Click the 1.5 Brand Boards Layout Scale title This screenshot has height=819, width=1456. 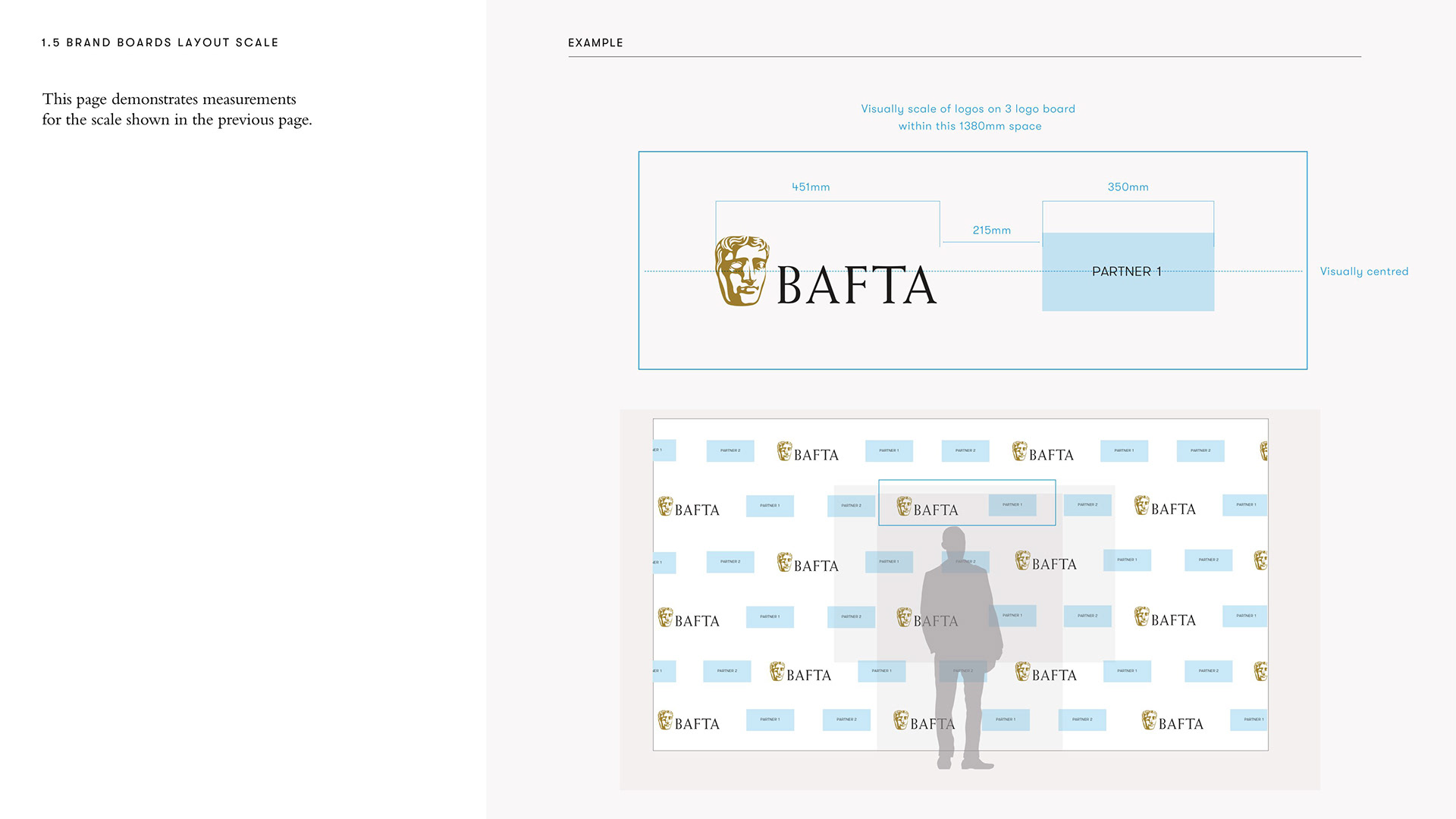[x=160, y=42]
